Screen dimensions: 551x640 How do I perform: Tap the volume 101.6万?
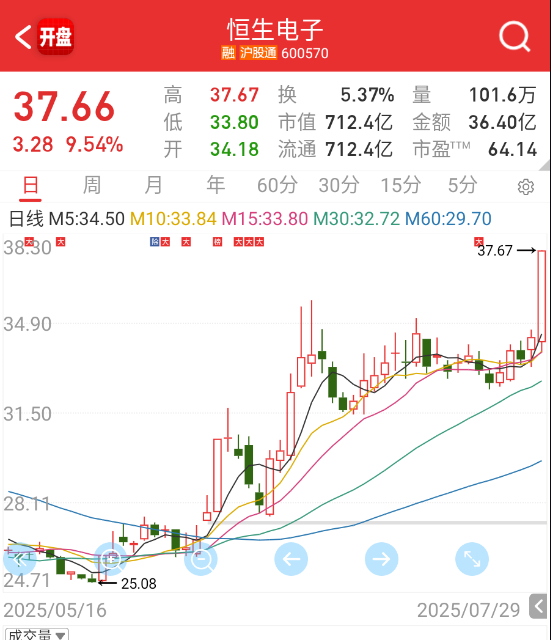point(502,95)
